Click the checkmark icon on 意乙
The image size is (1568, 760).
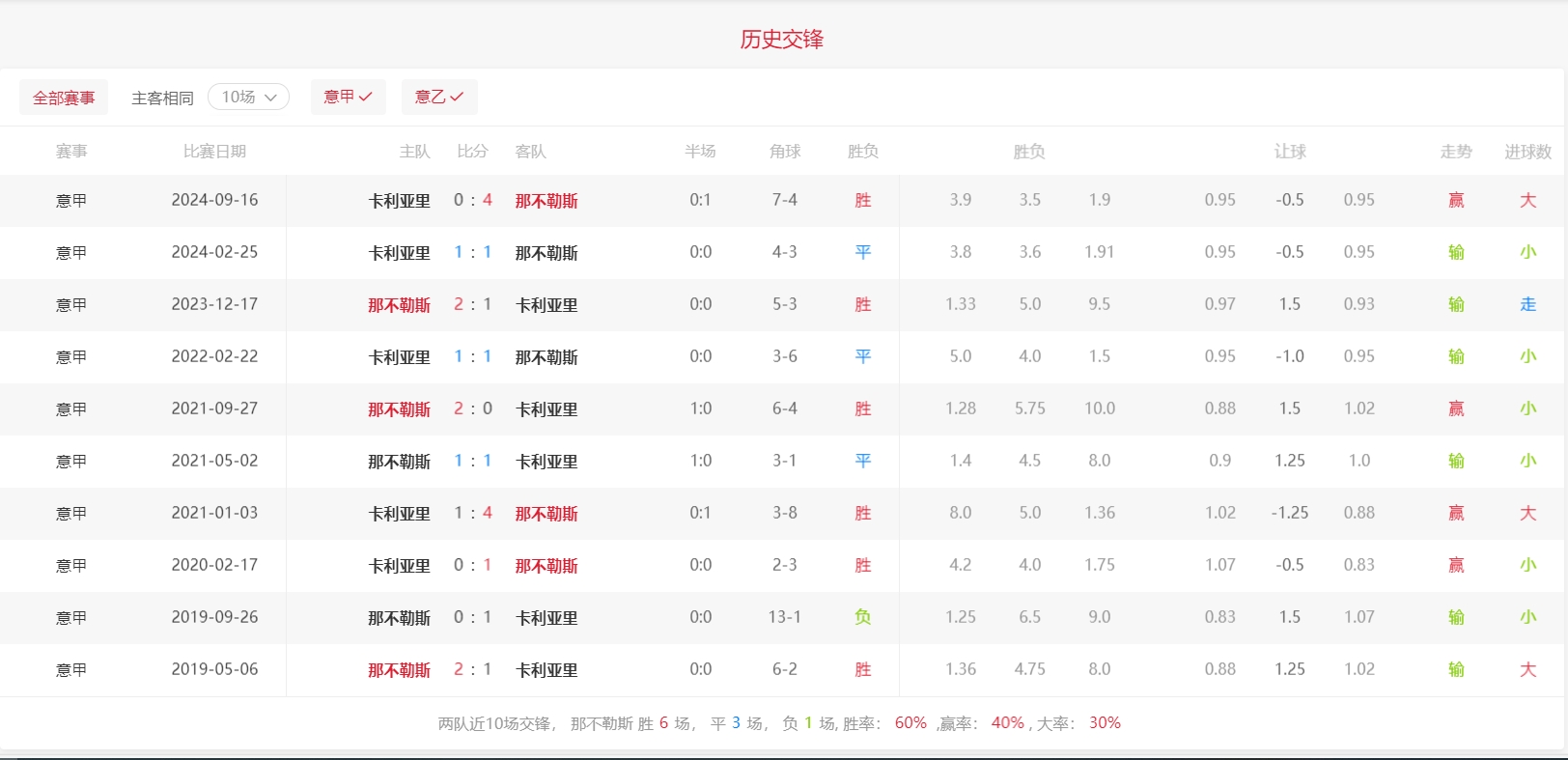click(x=457, y=97)
